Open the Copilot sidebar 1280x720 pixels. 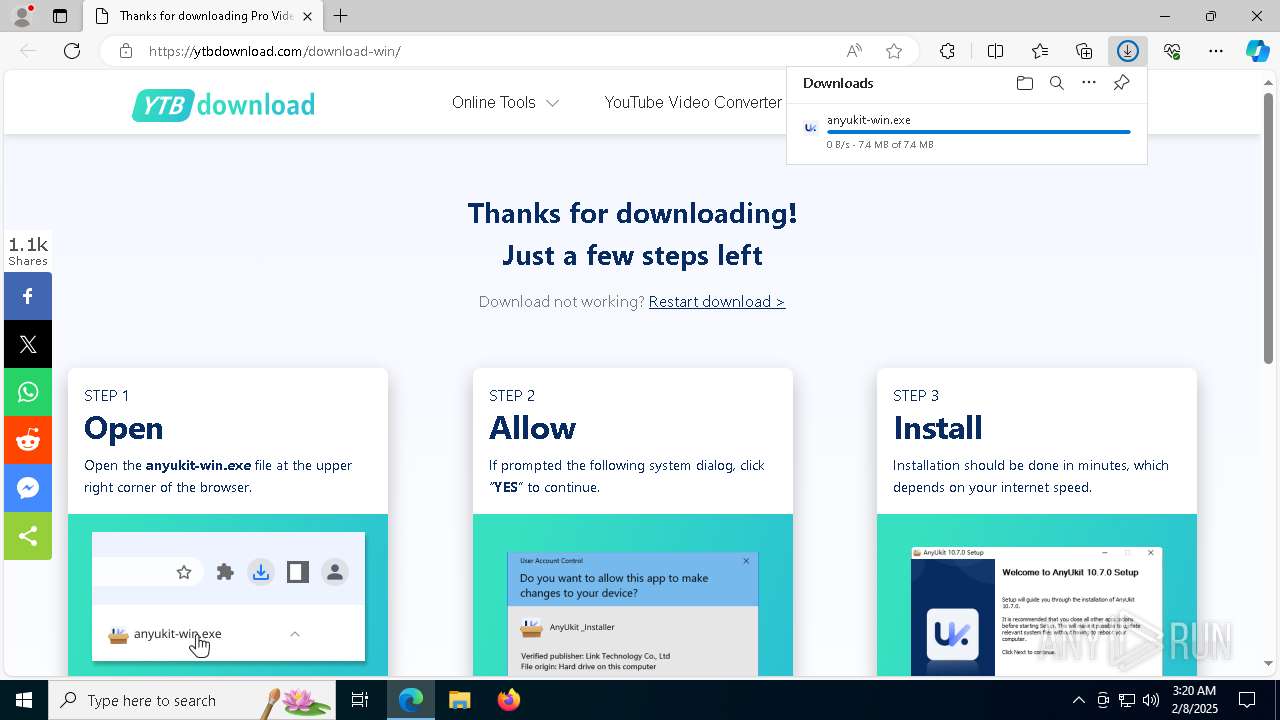(1258, 51)
